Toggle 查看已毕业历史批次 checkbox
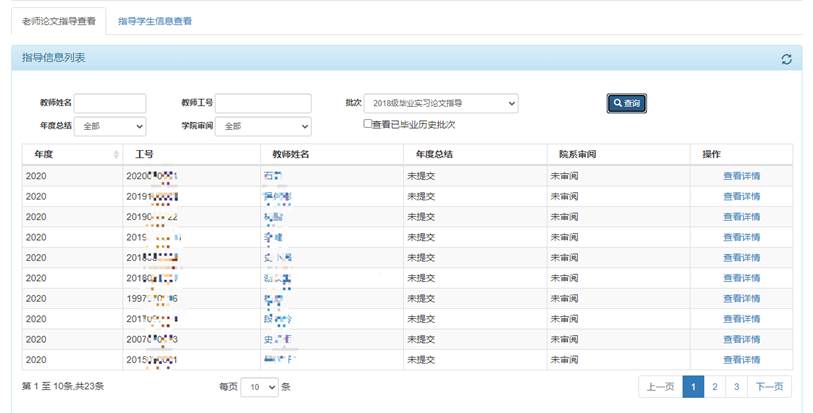813x413 pixels. [367, 124]
